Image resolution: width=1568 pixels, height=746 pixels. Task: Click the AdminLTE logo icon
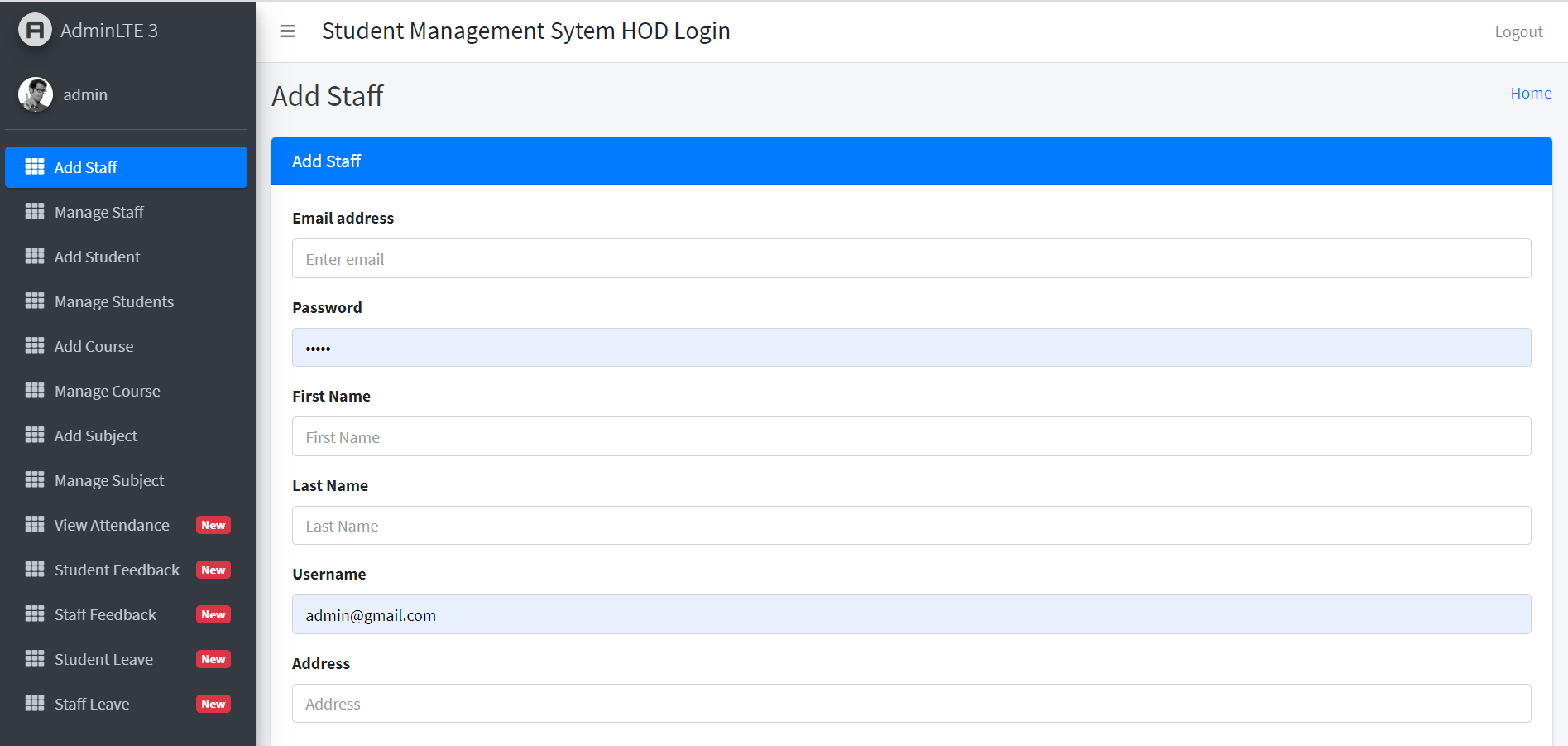click(35, 31)
